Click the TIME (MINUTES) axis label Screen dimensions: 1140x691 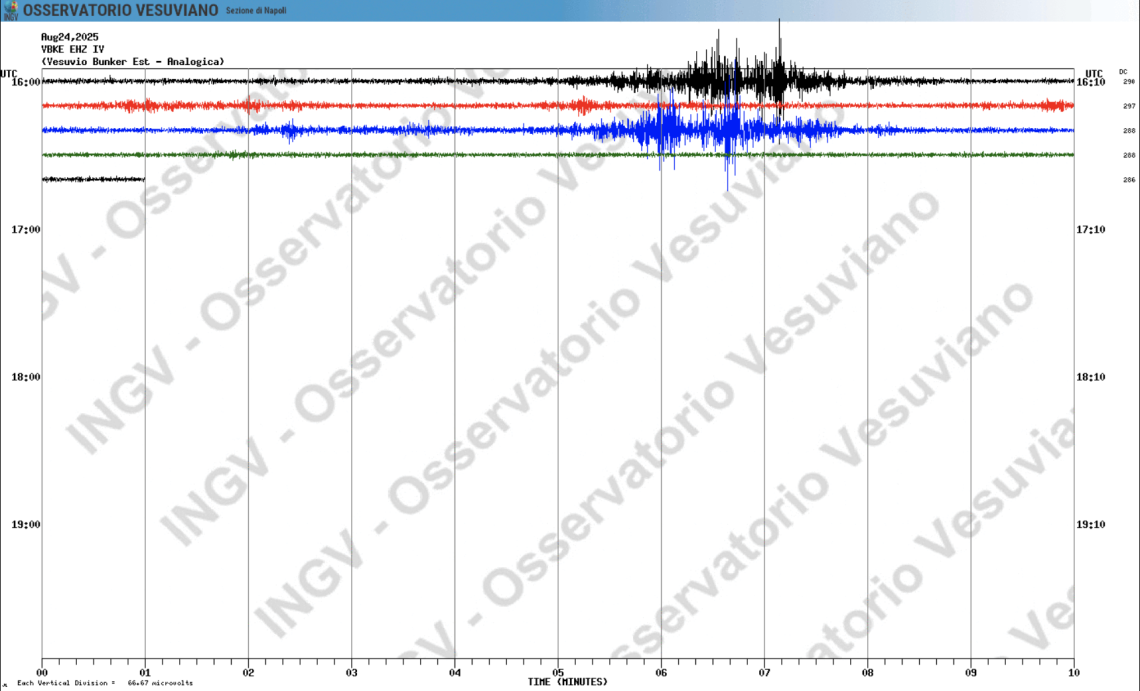tap(567, 682)
